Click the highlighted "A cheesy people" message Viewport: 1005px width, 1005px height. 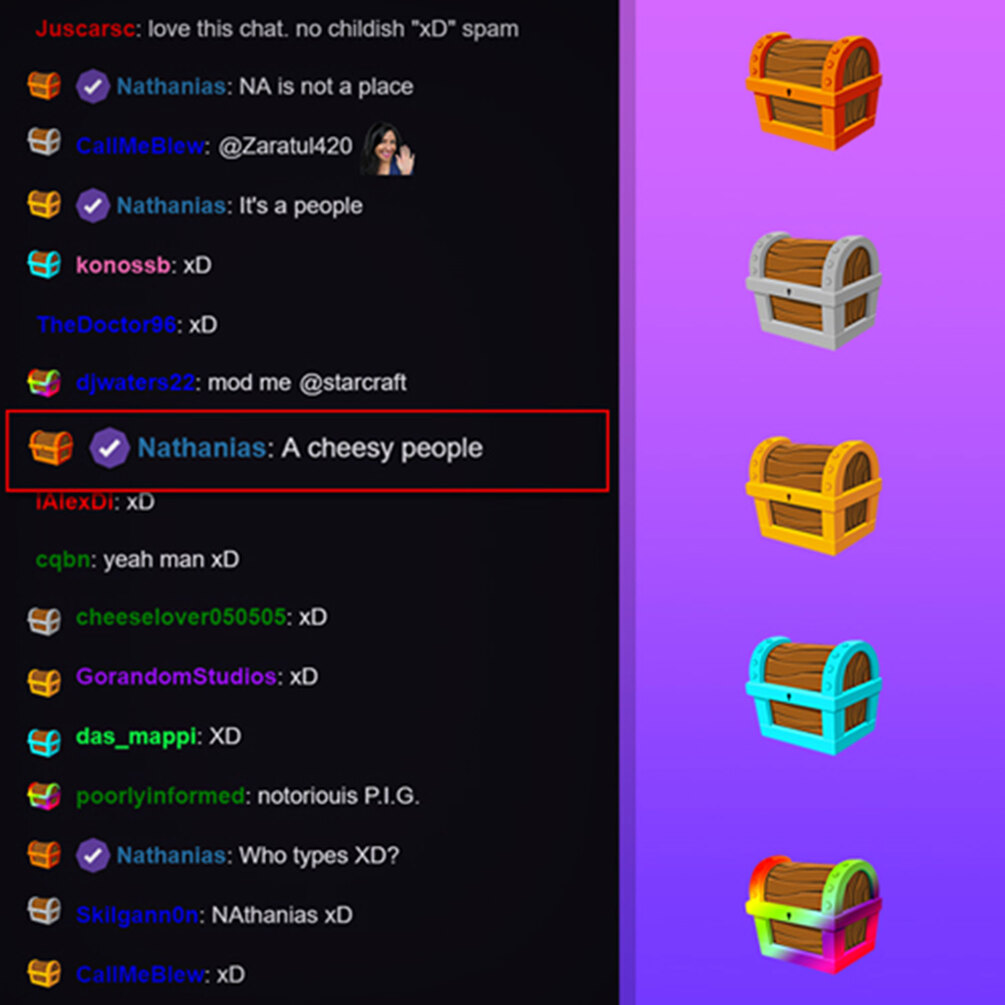[307, 451]
